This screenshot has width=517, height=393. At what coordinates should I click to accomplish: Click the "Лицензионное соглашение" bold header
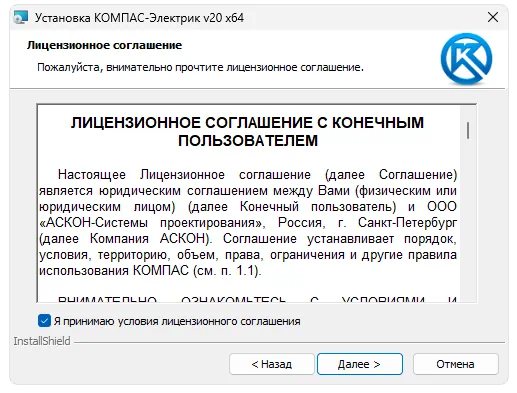(x=104, y=45)
